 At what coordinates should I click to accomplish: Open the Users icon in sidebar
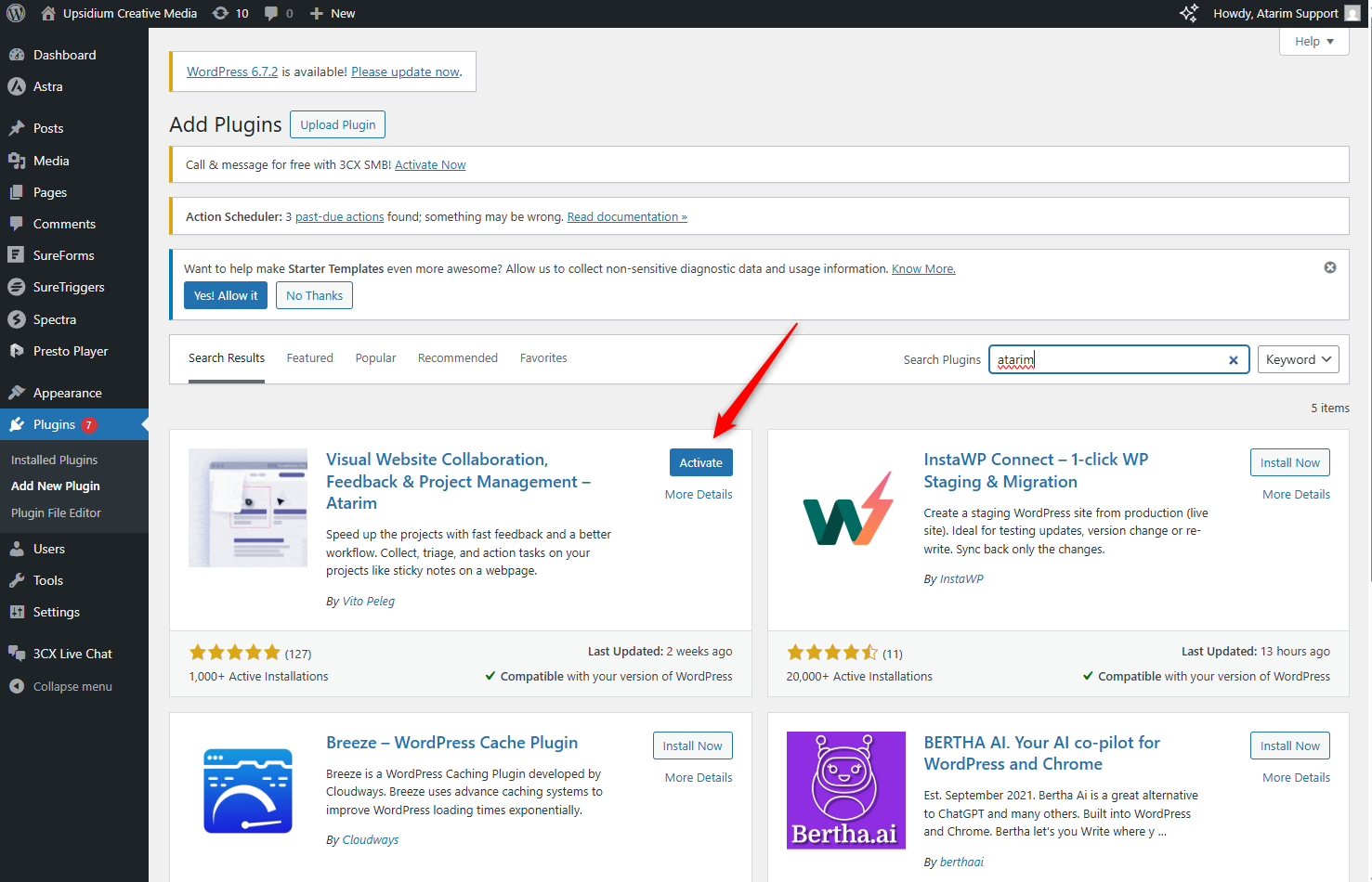(17, 549)
